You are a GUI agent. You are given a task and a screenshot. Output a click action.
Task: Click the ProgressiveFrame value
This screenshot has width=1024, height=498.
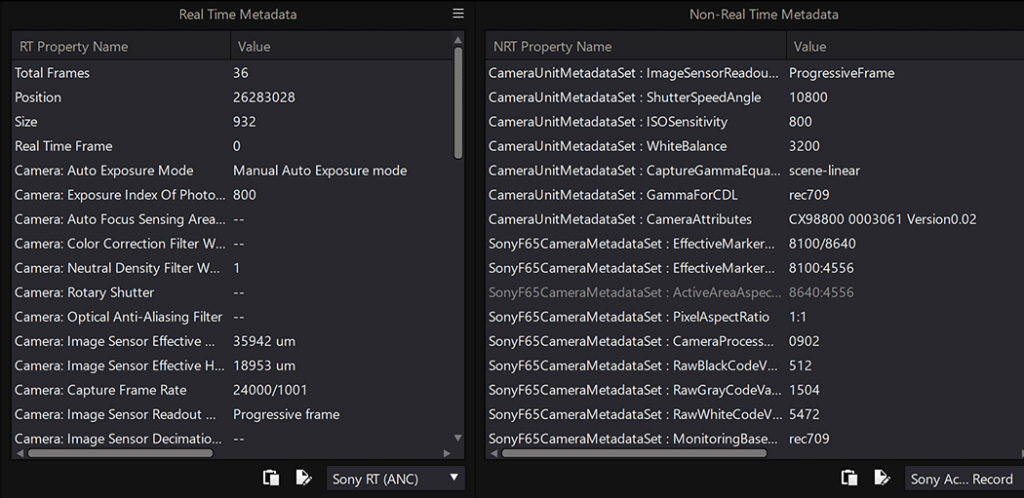click(x=842, y=73)
